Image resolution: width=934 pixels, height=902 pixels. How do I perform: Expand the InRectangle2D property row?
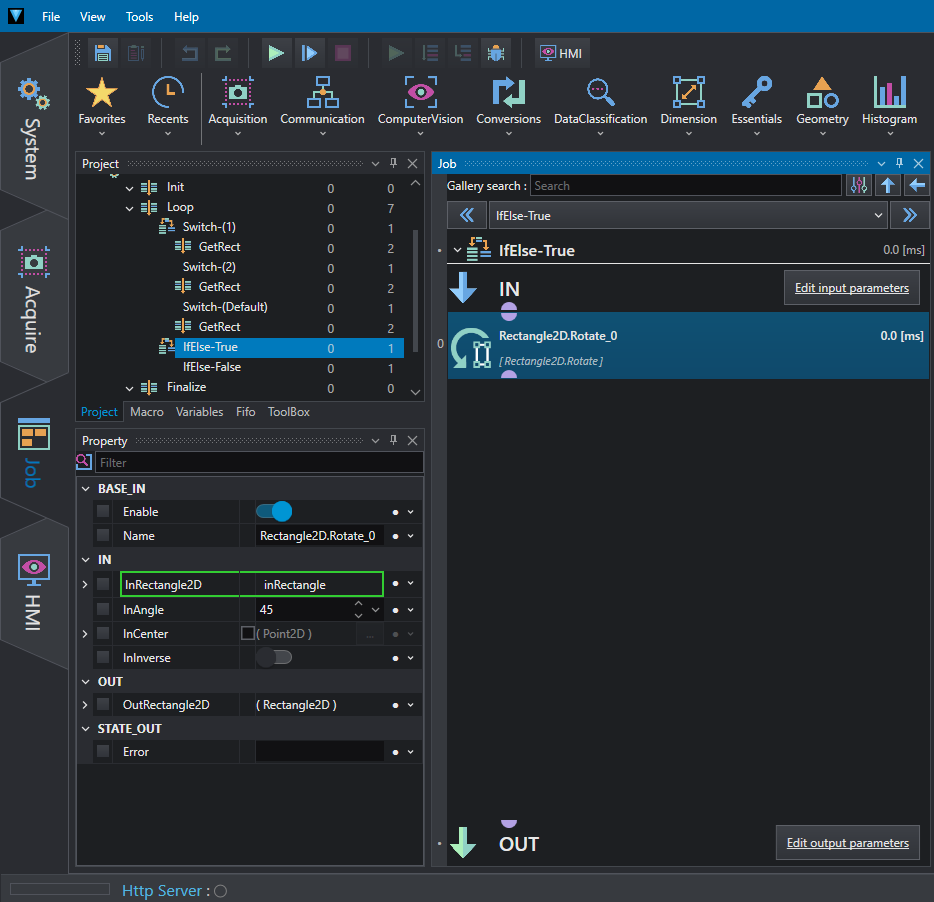click(85, 584)
